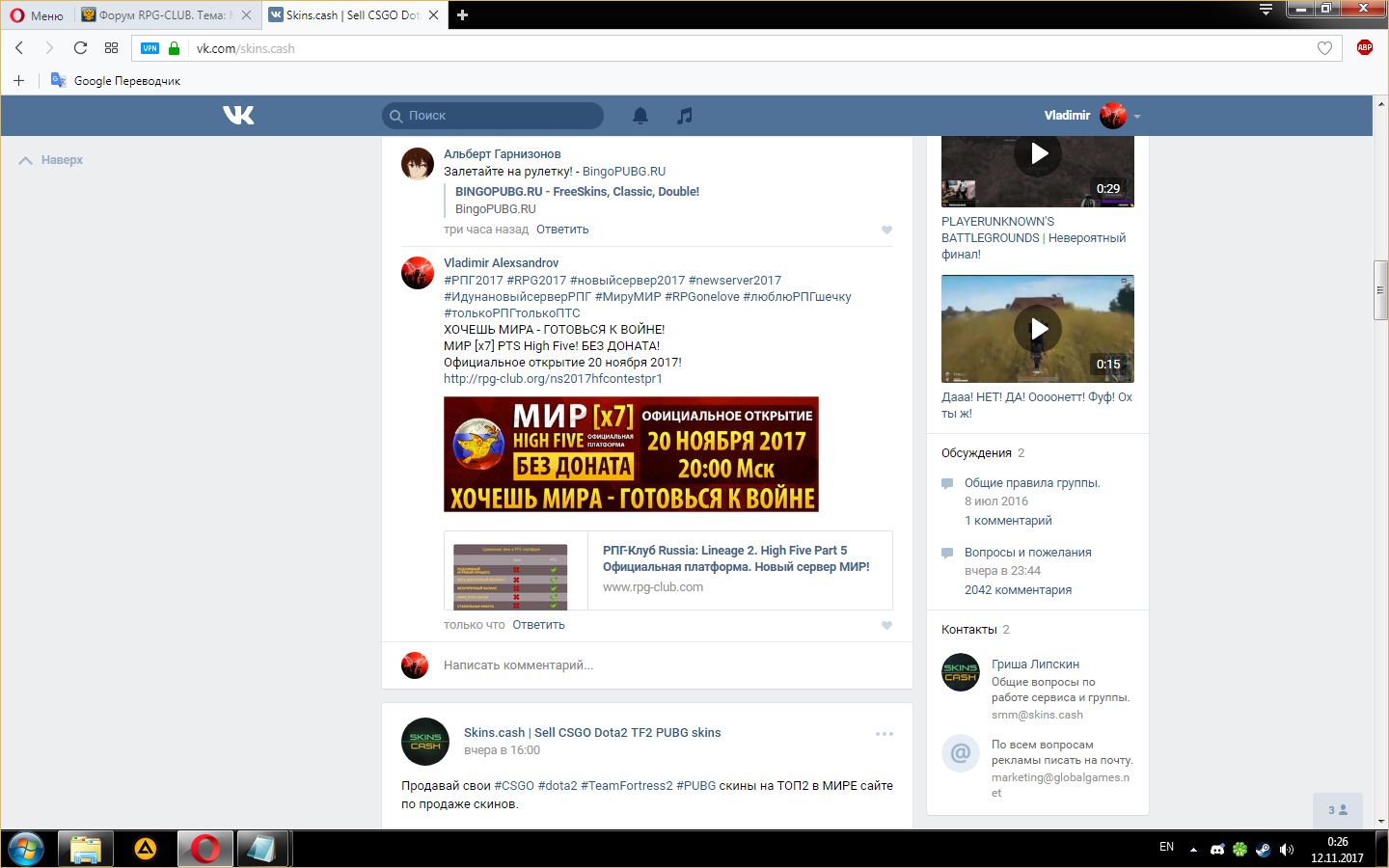Expand the Vladimir profile dropdown
Screen dimensions: 1389x868
pos(1092,116)
